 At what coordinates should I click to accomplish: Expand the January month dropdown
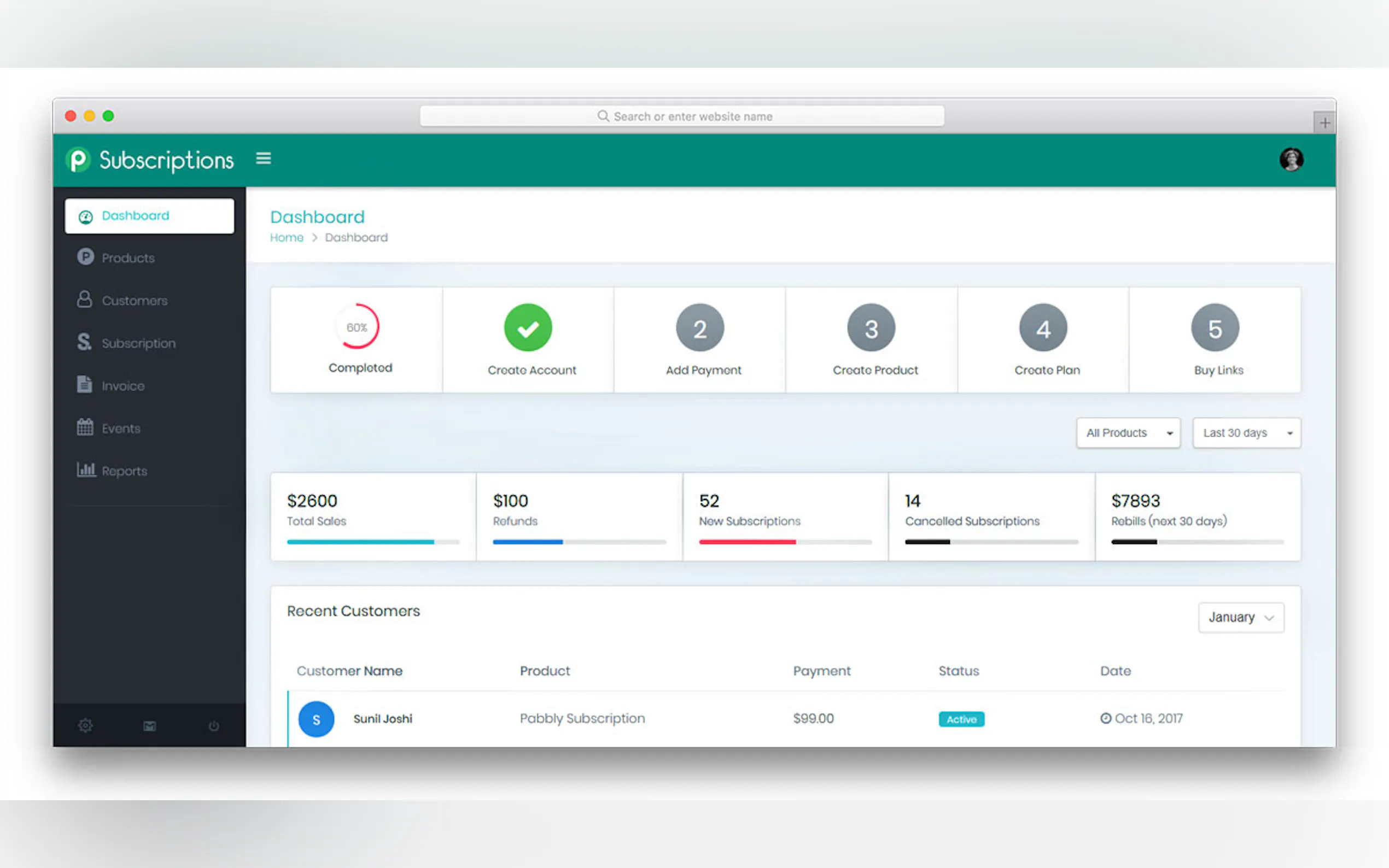pos(1240,618)
